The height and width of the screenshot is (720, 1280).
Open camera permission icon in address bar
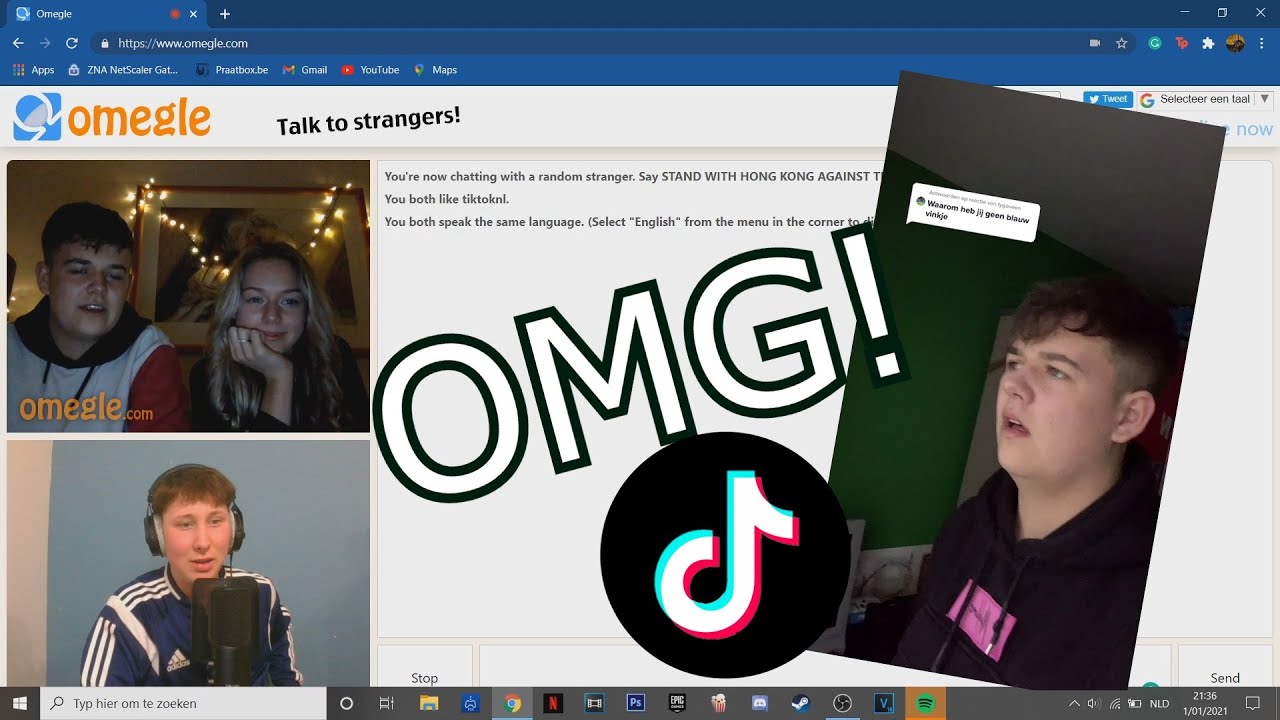tap(1095, 43)
